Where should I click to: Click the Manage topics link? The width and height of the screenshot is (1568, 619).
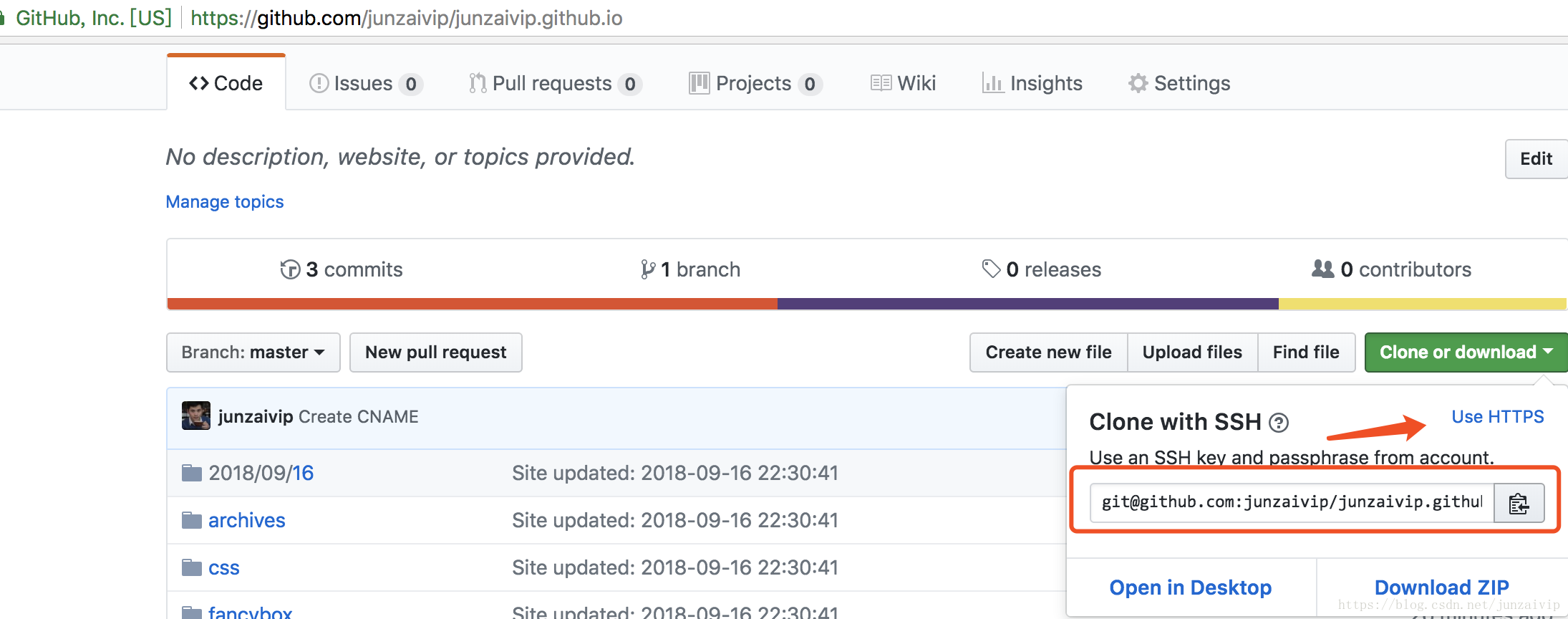[x=225, y=202]
